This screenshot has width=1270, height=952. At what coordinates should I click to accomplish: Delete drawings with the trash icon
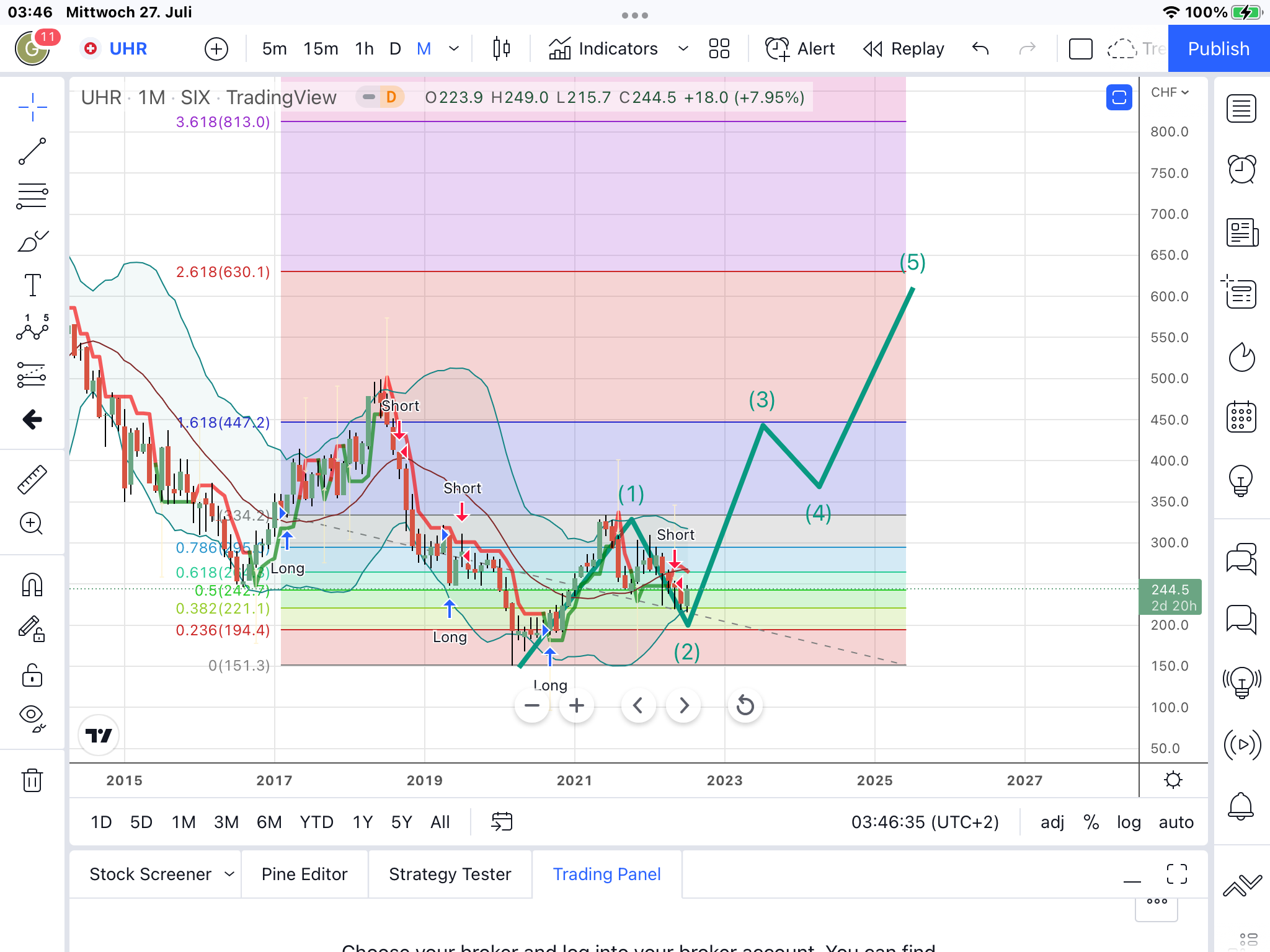pos(32,780)
